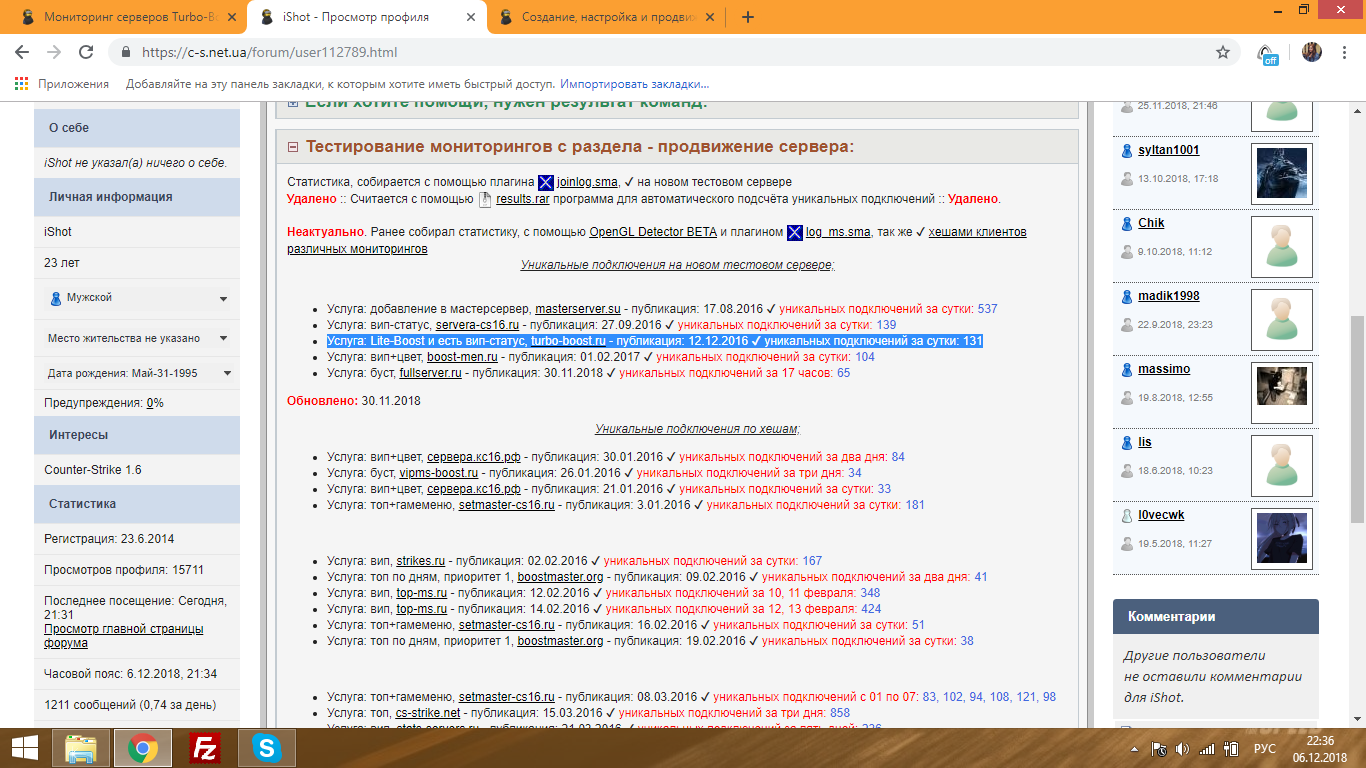Open File Explorer from the taskbar
Viewport: 1366px width, 768px height.
tap(81, 747)
